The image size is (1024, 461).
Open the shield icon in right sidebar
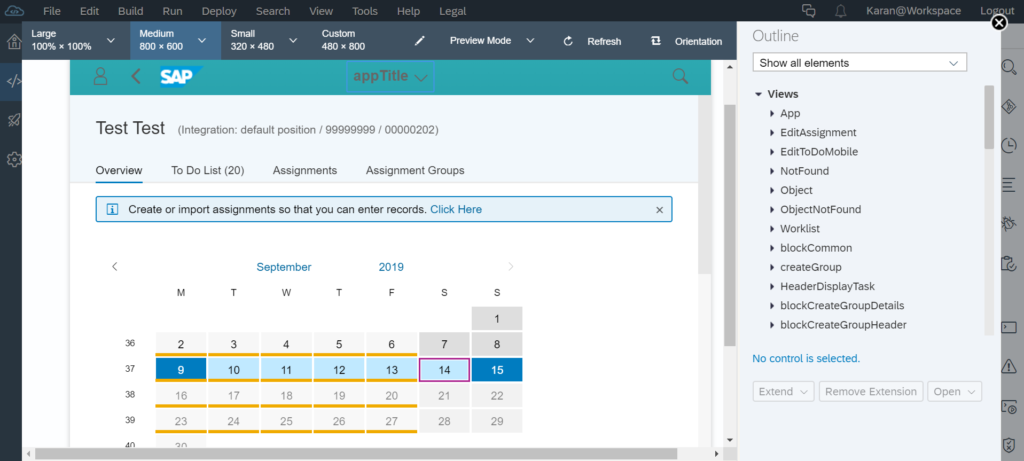click(x=1009, y=445)
